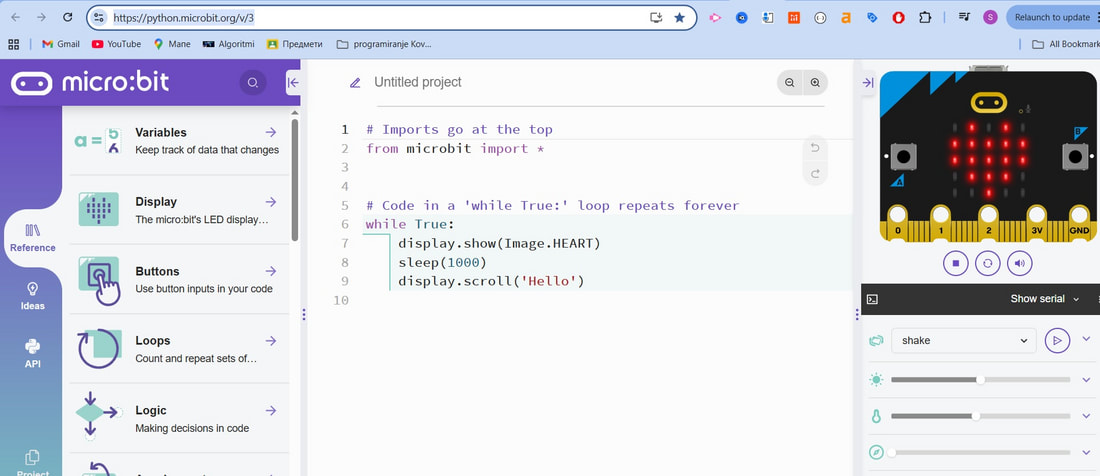Open the Gmail bookmark
The image size is (1100, 476).
(x=61, y=44)
